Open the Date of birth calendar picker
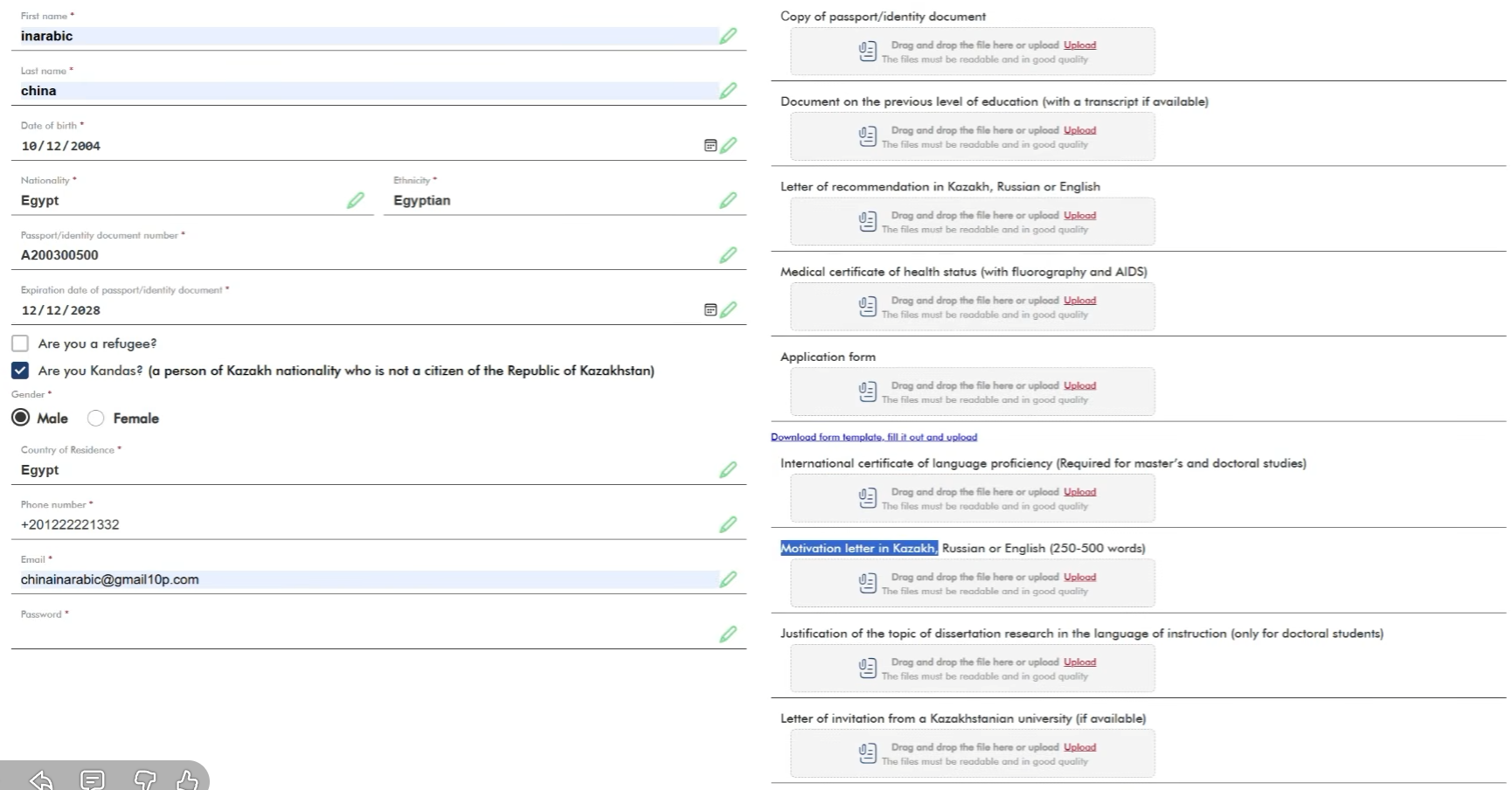The width and height of the screenshot is (1512, 790). (711, 145)
